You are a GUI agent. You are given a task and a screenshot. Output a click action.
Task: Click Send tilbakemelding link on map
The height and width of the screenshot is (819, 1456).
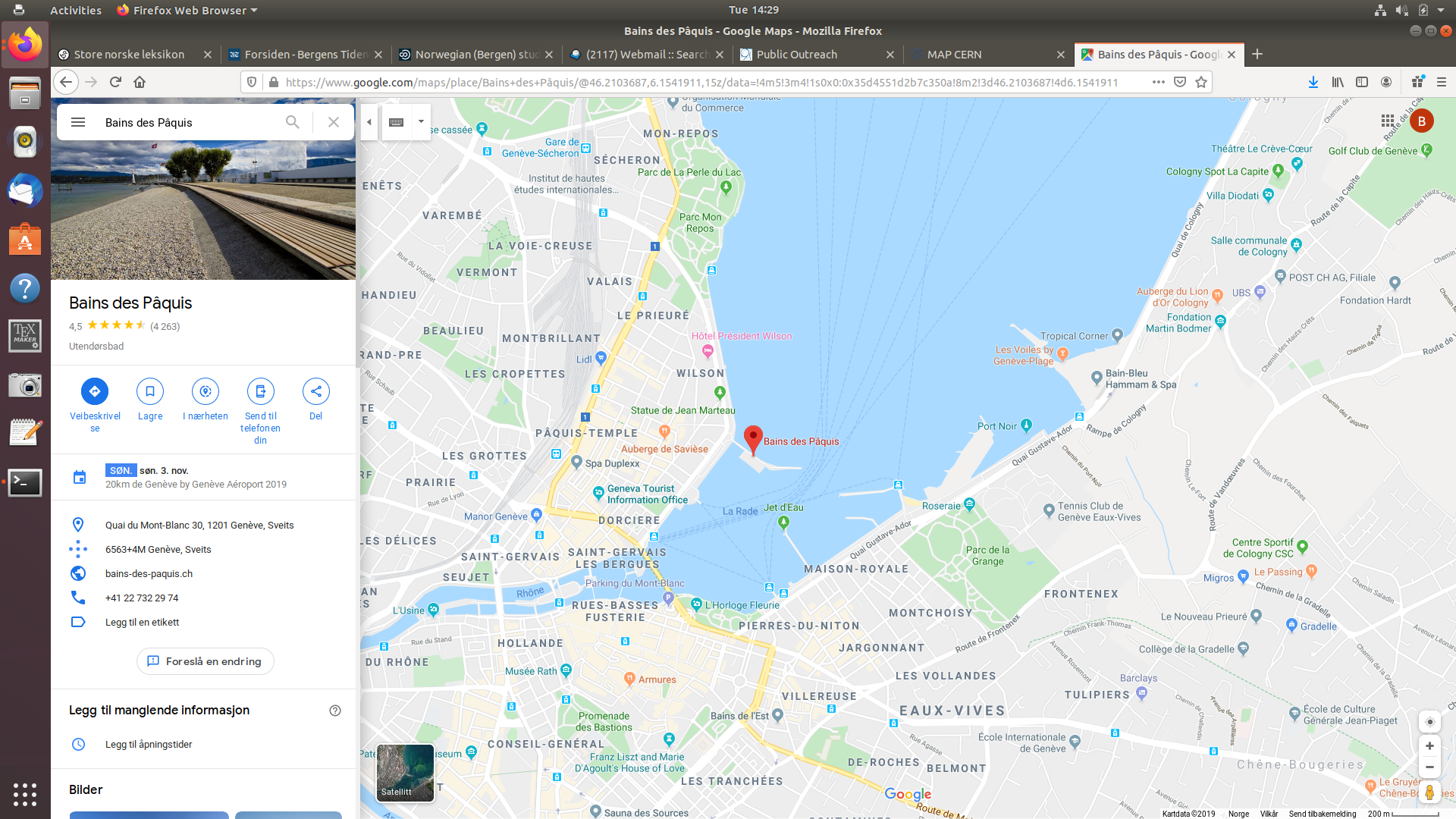tap(1323, 814)
